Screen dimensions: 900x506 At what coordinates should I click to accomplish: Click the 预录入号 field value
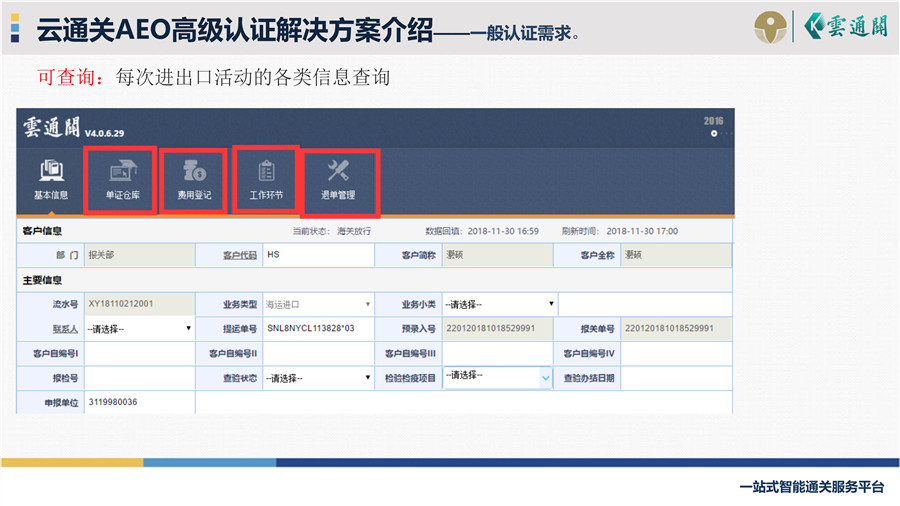[x=498, y=329]
